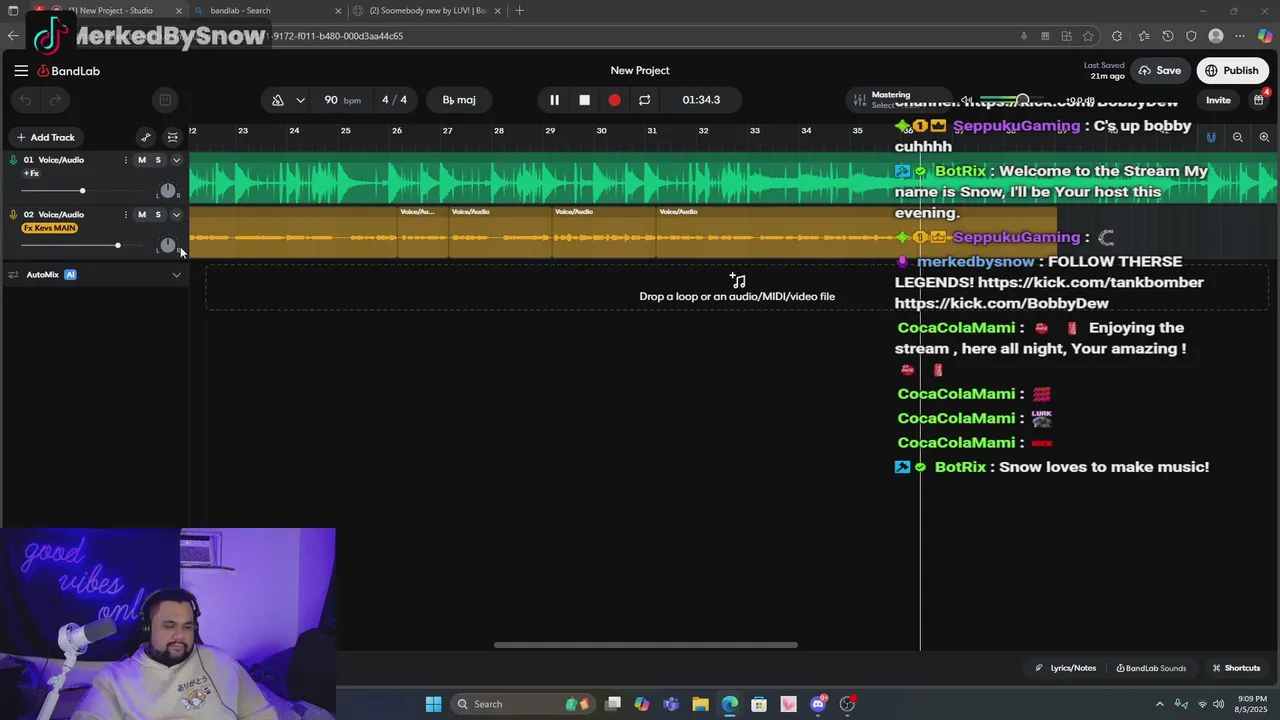This screenshot has height=720, width=1280.
Task: Add page to browser favorites star
Action: pos(1088,36)
